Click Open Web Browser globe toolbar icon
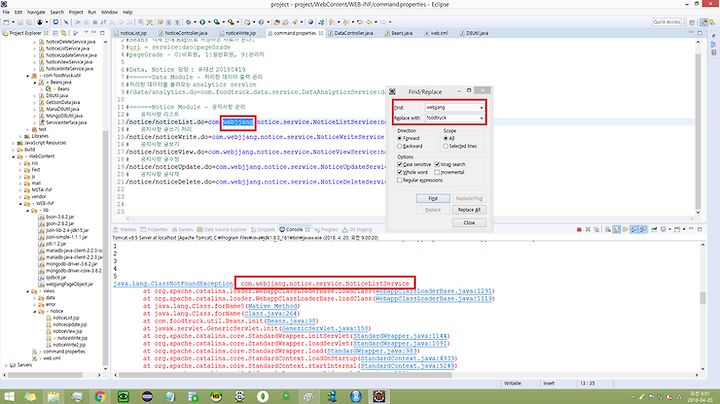This screenshot has width=720, height=404. pos(311,22)
